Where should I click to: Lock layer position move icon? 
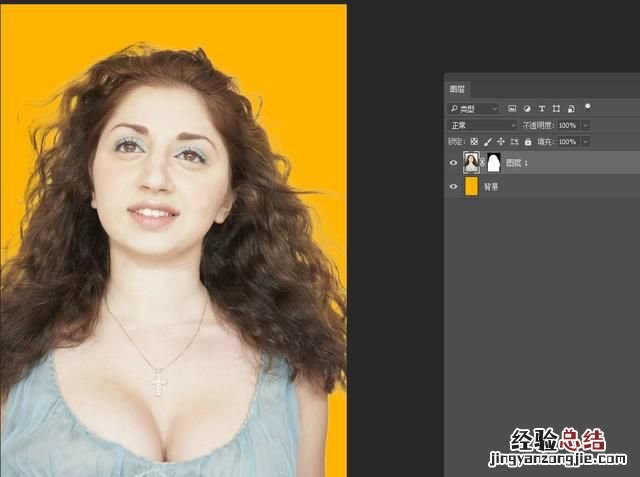coord(501,142)
